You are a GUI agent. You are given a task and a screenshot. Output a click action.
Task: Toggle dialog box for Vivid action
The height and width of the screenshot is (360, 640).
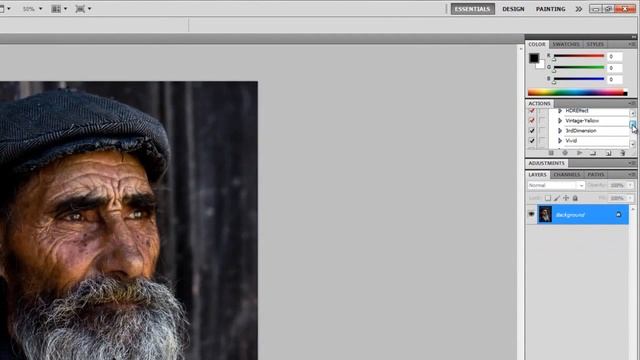tap(542, 141)
